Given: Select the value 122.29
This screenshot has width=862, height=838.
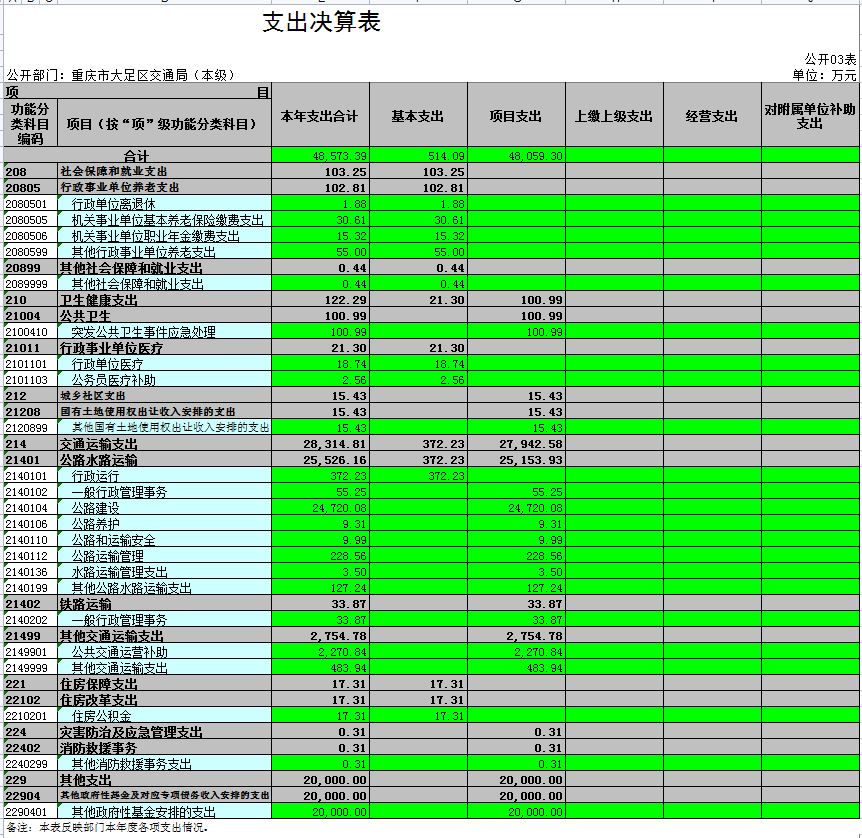Looking at the screenshot, I should (x=345, y=300).
